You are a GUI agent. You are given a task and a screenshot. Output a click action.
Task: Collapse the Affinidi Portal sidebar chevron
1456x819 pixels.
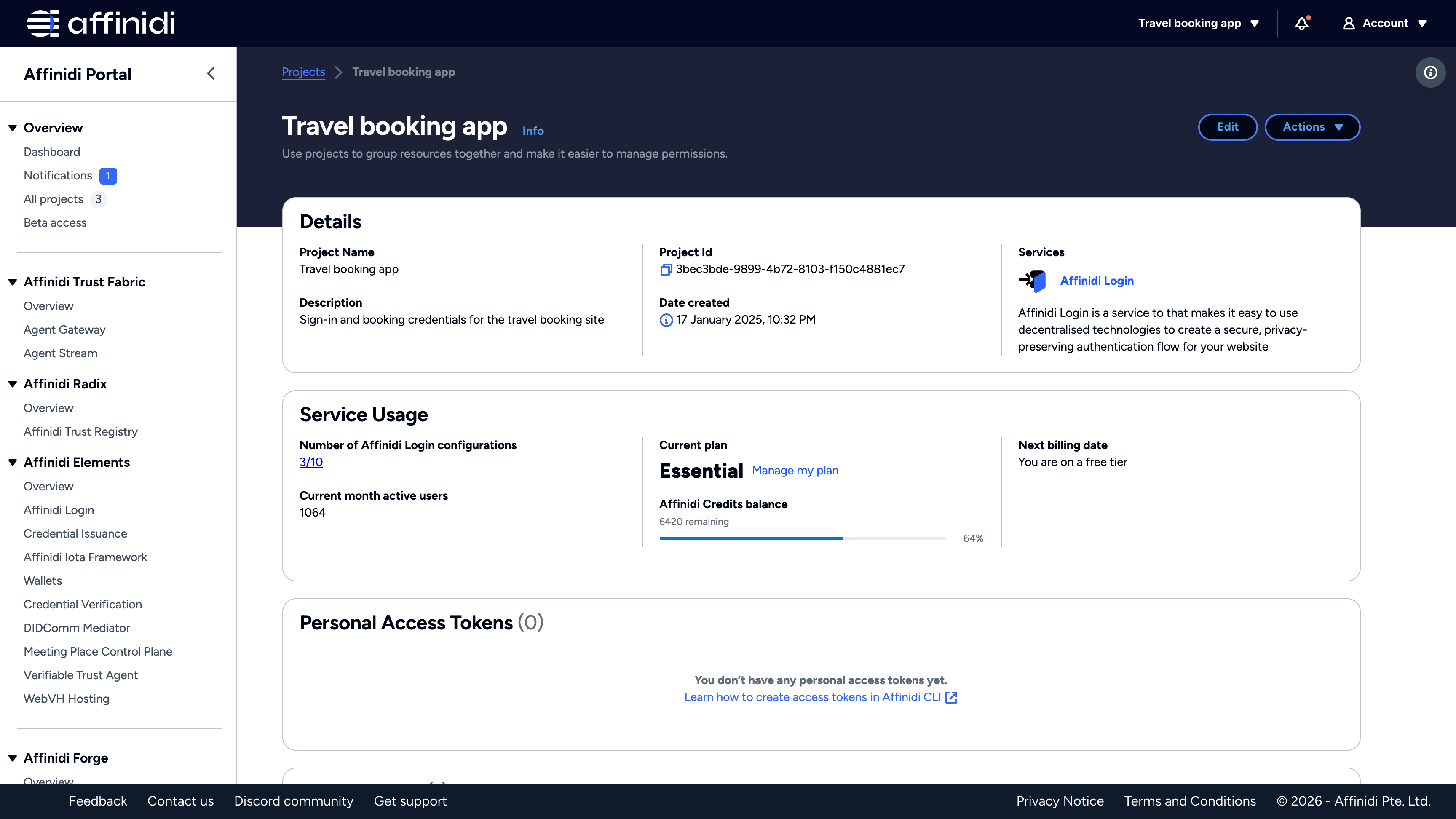pos(211,73)
